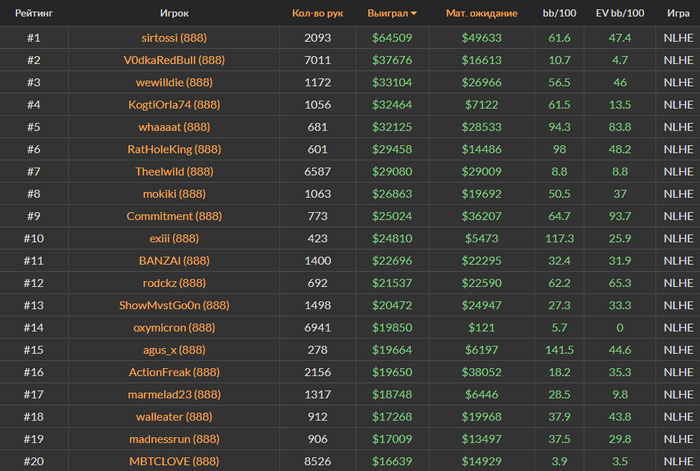
Task: Open Commitment (888) player stats
Action: tap(174, 217)
